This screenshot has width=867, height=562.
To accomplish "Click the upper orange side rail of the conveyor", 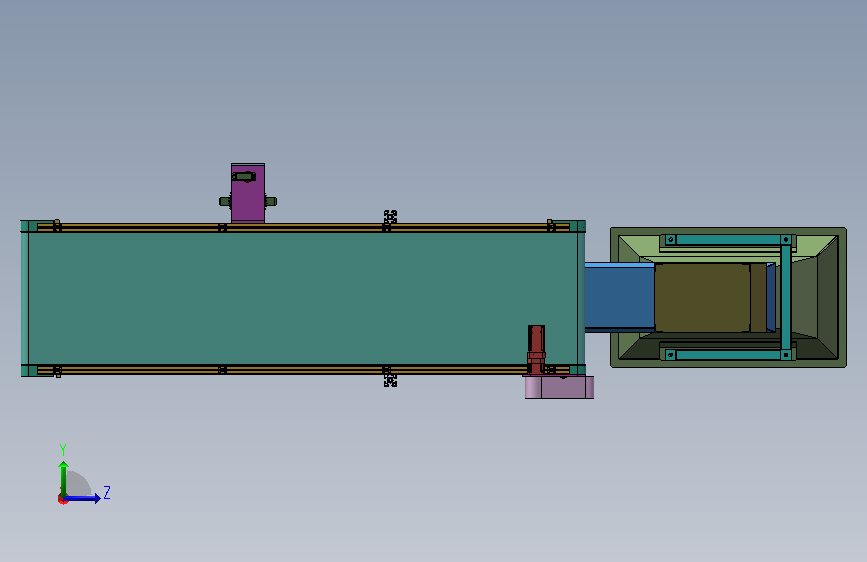I will tap(303, 227).
